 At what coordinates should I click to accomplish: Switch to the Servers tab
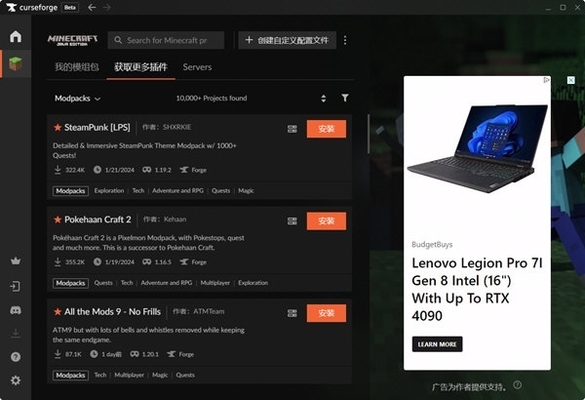tap(197, 67)
